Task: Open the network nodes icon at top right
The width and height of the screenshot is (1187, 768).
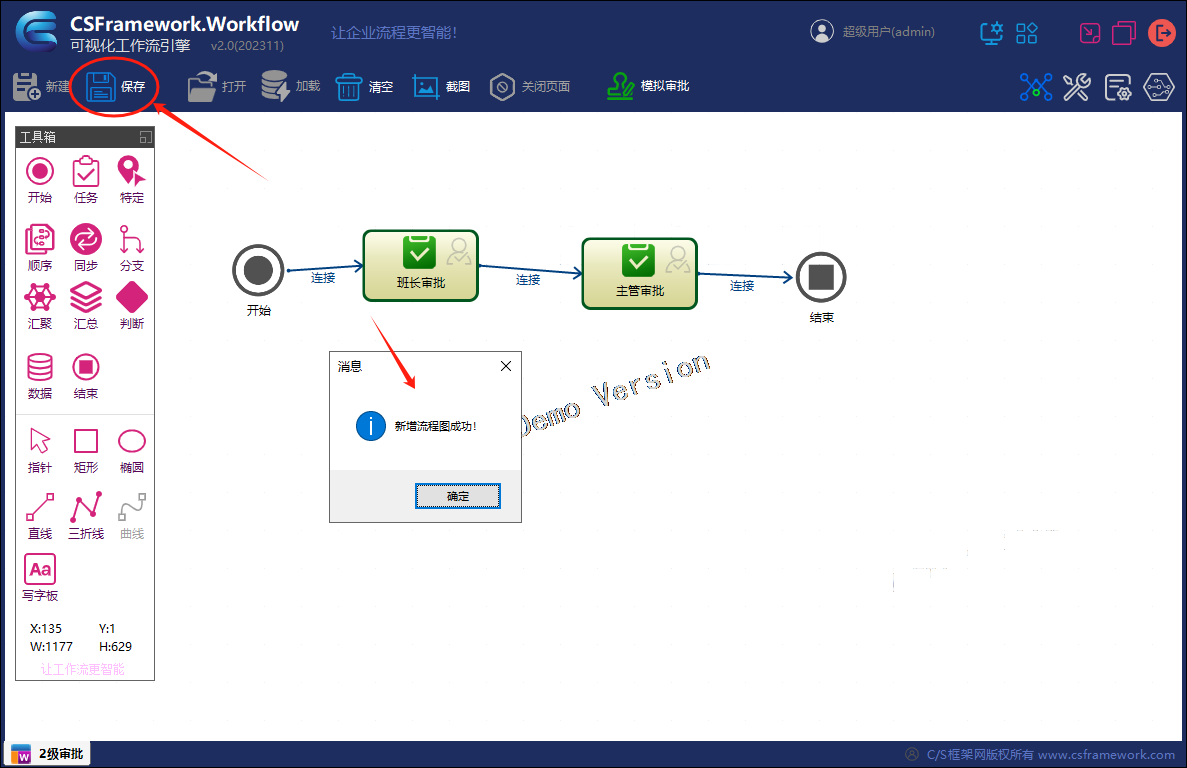Action: [x=1036, y=87]
